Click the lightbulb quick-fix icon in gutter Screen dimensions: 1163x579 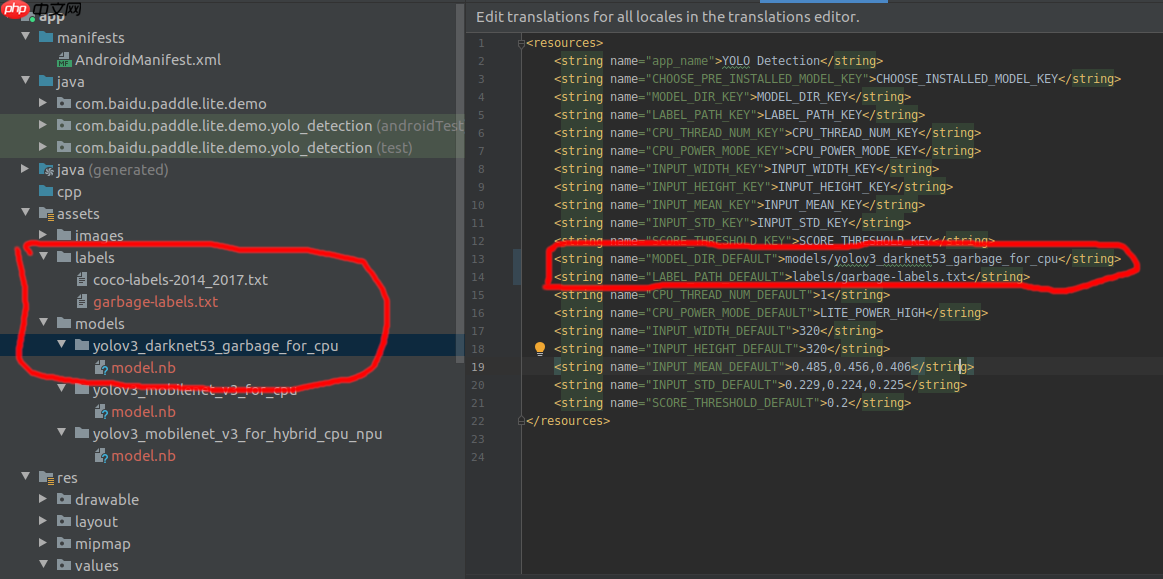540,349
